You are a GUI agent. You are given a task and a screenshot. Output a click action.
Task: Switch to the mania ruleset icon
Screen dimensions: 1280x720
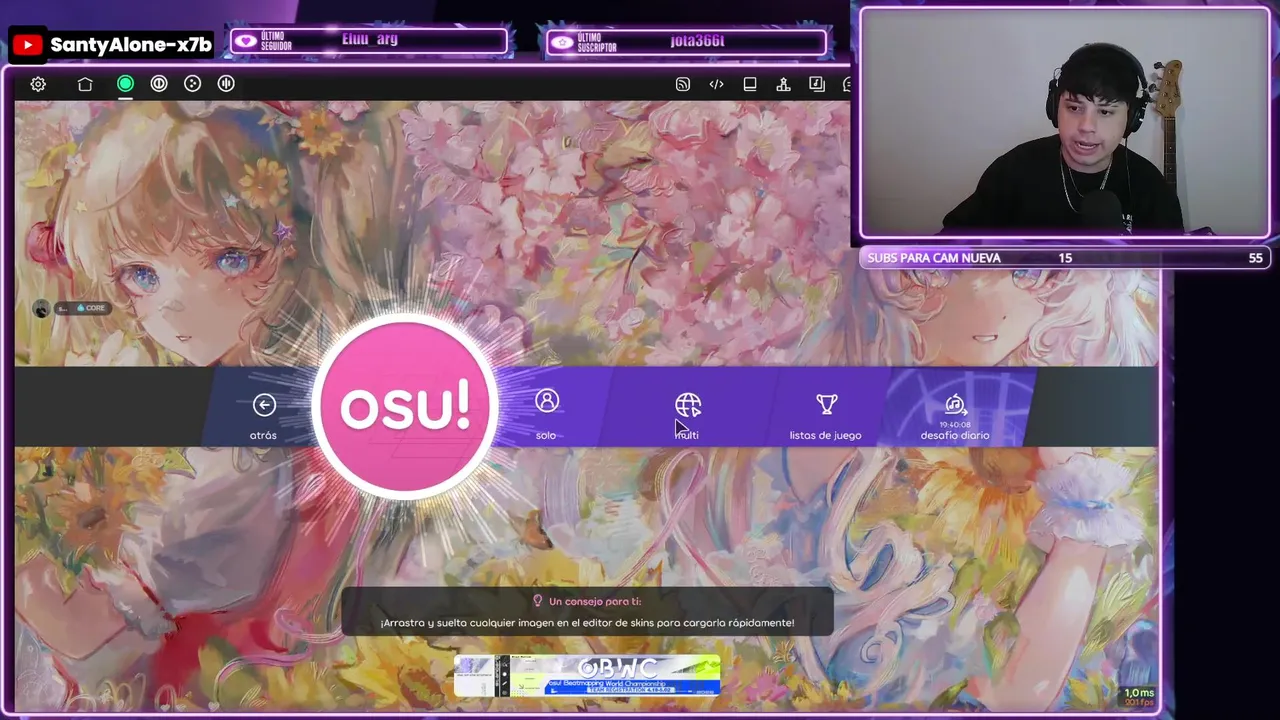(226, 84)
